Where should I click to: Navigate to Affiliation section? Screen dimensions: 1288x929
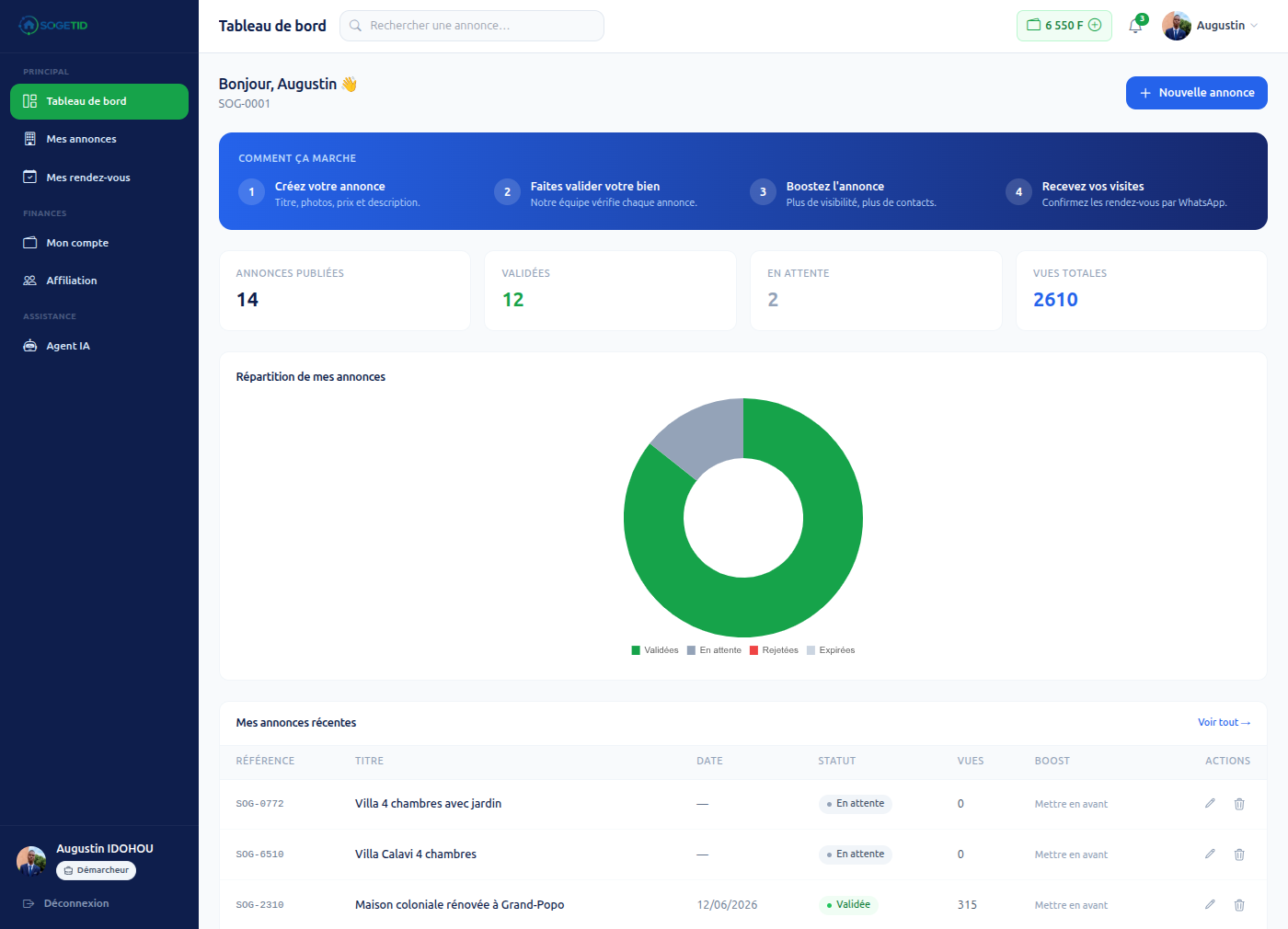coord(99,281)
